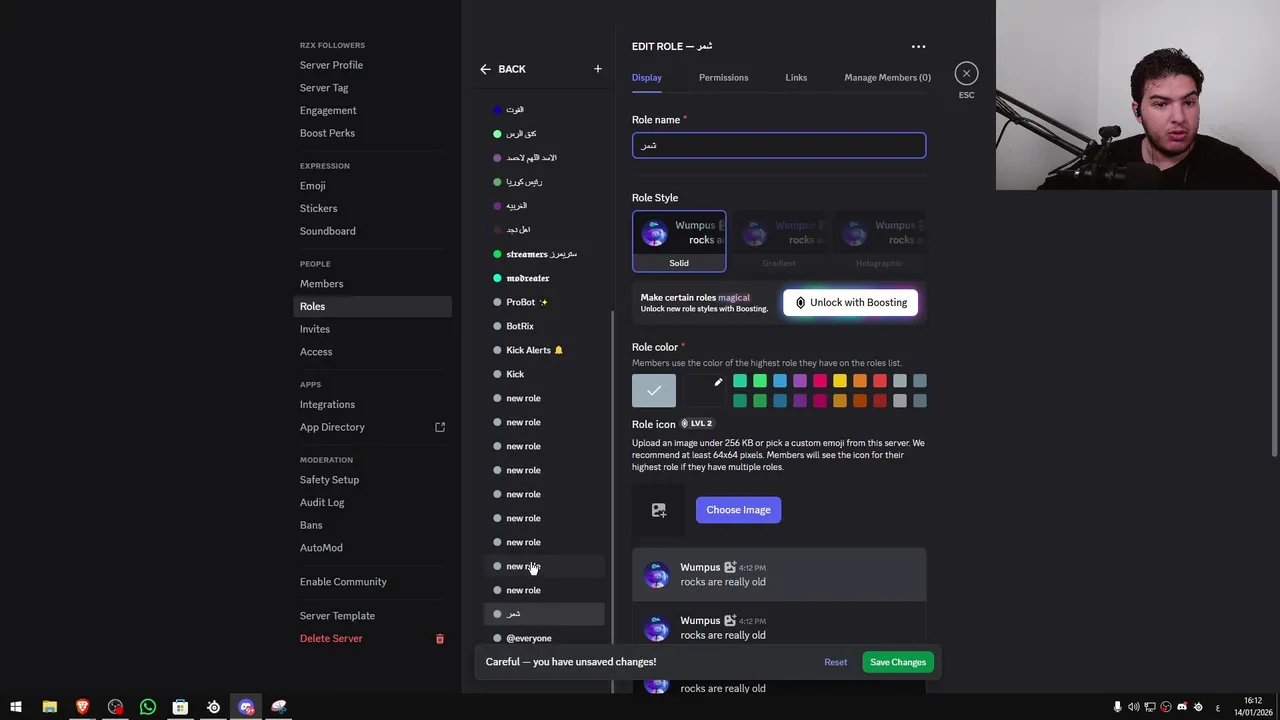Image resolution: width=1280 pixels, height=720 pixels.
Task: Click the custom color pencil picker
Action: click(718, 382)
